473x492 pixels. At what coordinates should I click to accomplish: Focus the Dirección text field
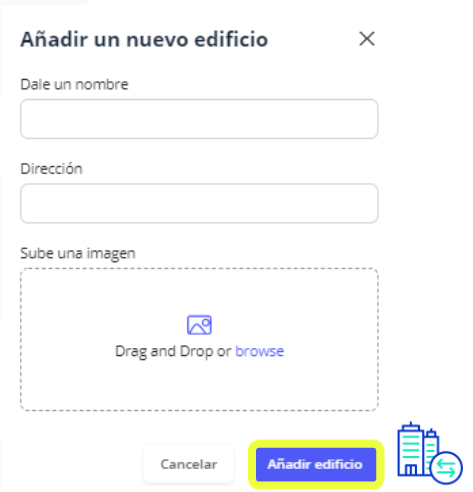[x=199, y=203]
